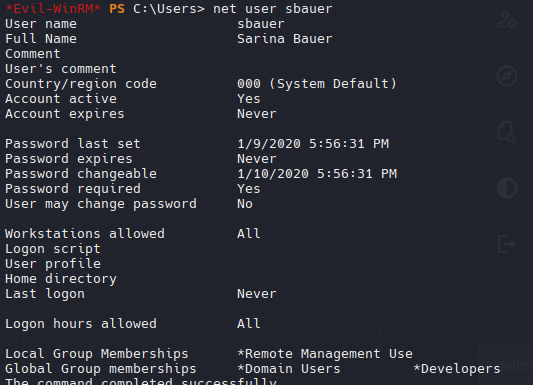Viewport: 533px width, 385px height.
Task: Click the Evil-WinRM prompt label
Action: (53, 9)
